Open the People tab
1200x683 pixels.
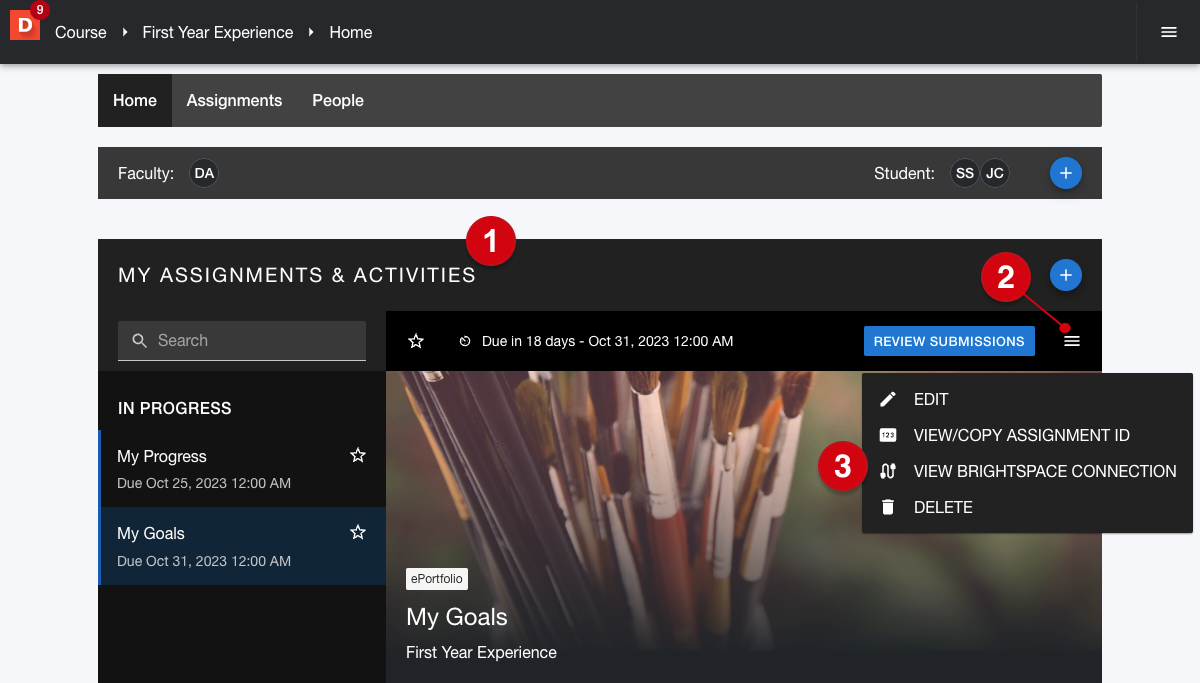(x=338, y=100)
